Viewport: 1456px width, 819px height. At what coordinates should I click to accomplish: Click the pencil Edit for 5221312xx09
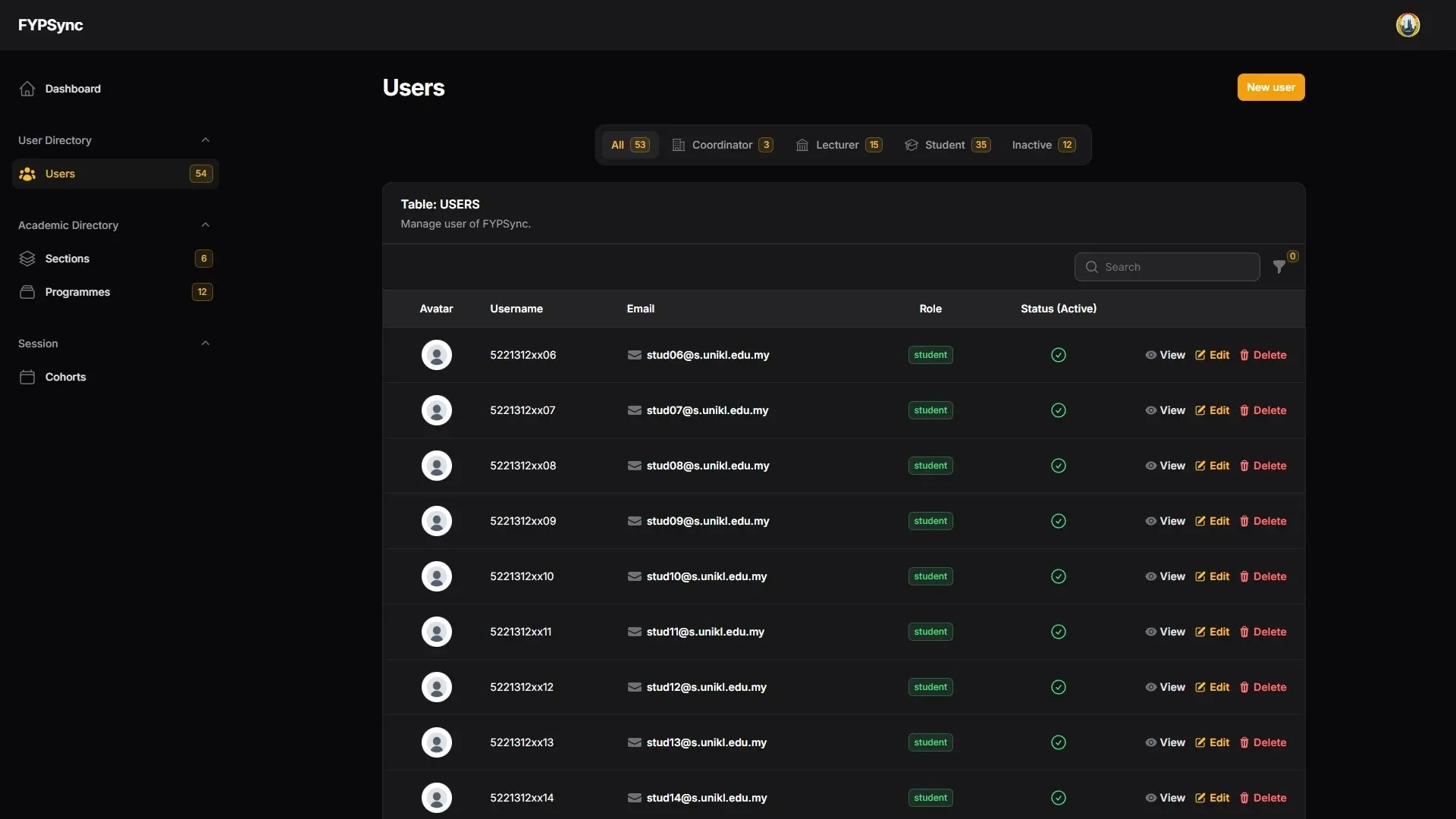[1212, 521]
